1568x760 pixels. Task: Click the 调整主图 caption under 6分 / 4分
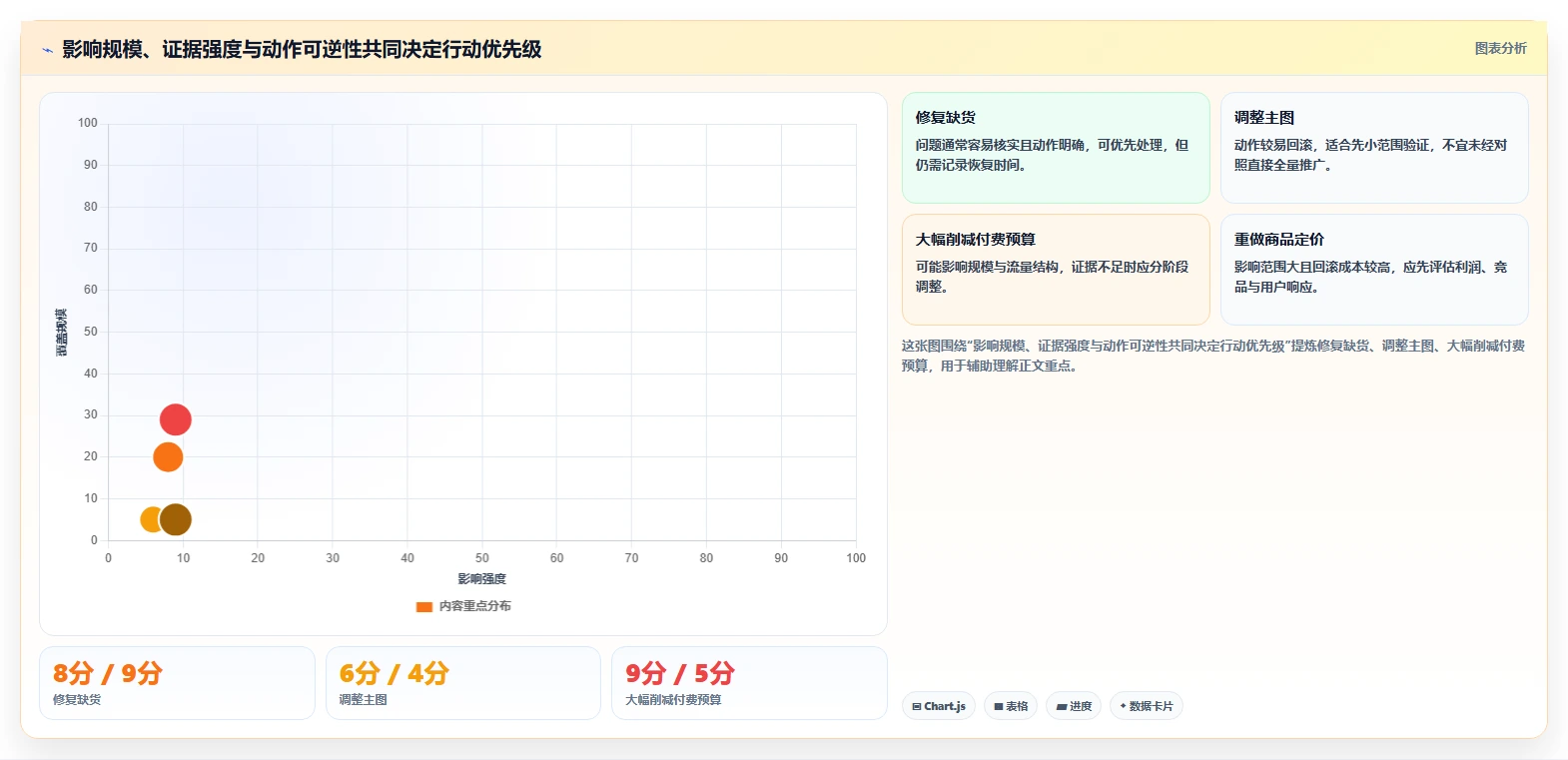tap(364, 700)
